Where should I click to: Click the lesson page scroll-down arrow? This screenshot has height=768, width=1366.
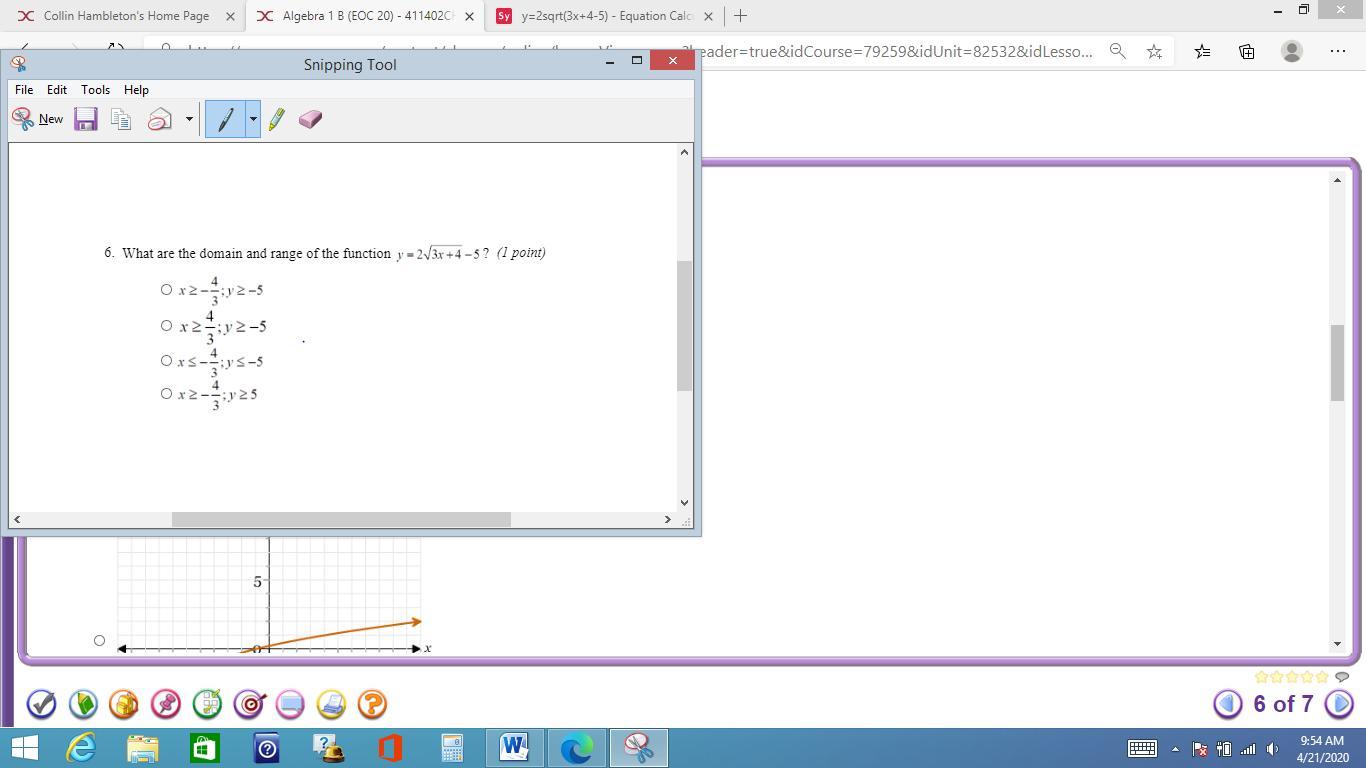1337,644
